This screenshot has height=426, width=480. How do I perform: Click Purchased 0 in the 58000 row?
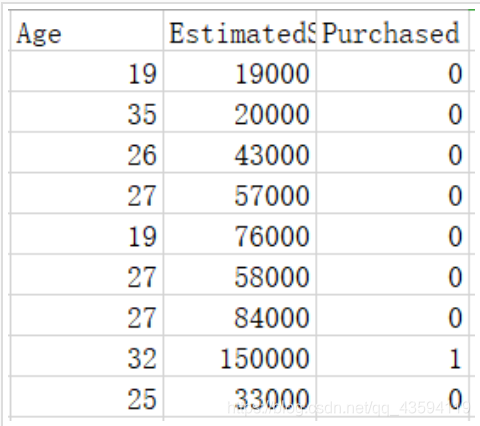point(393,274)
